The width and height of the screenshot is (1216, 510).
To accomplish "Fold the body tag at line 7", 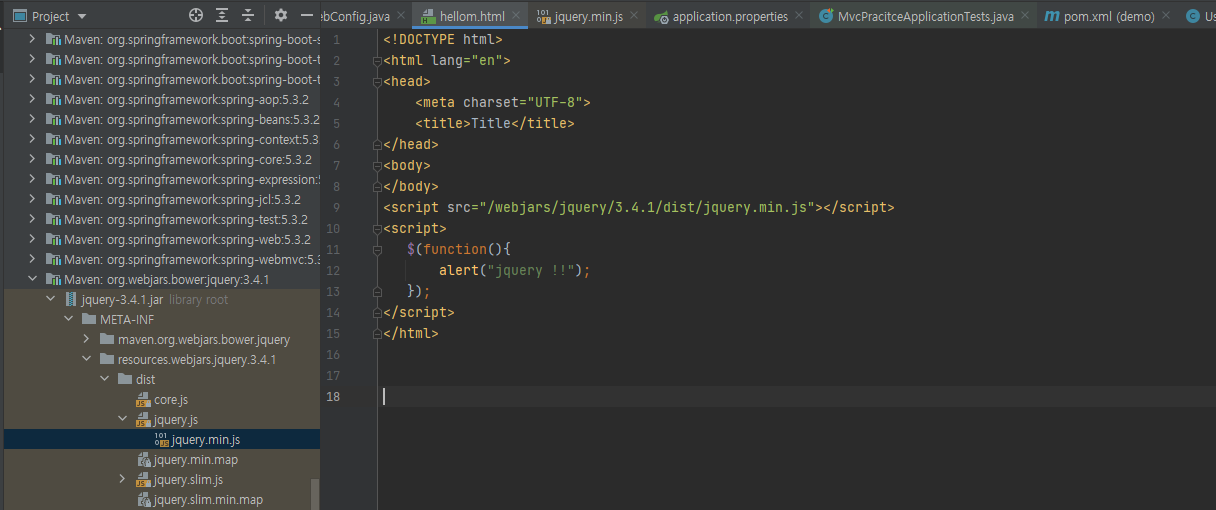I will pos(378,166).
